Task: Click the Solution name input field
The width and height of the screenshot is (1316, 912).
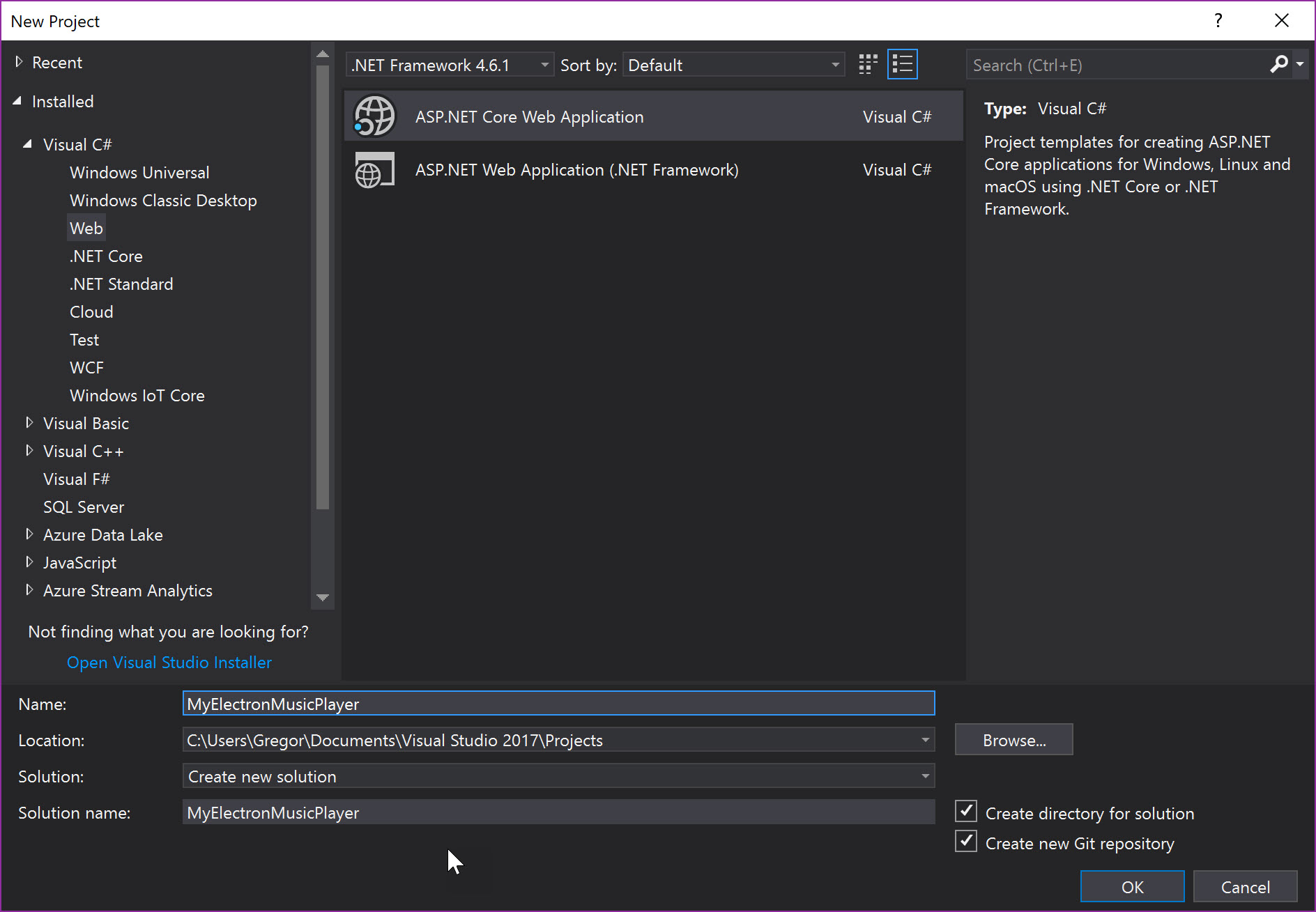Action: coord(559,812)
